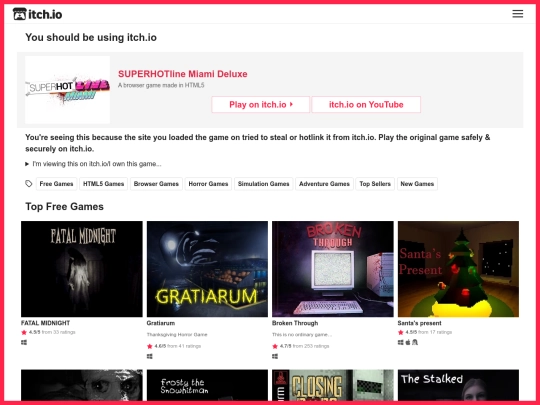
Task: Open Santa's Present cover image
Action: pyautogui.click(x=458, y=269)
